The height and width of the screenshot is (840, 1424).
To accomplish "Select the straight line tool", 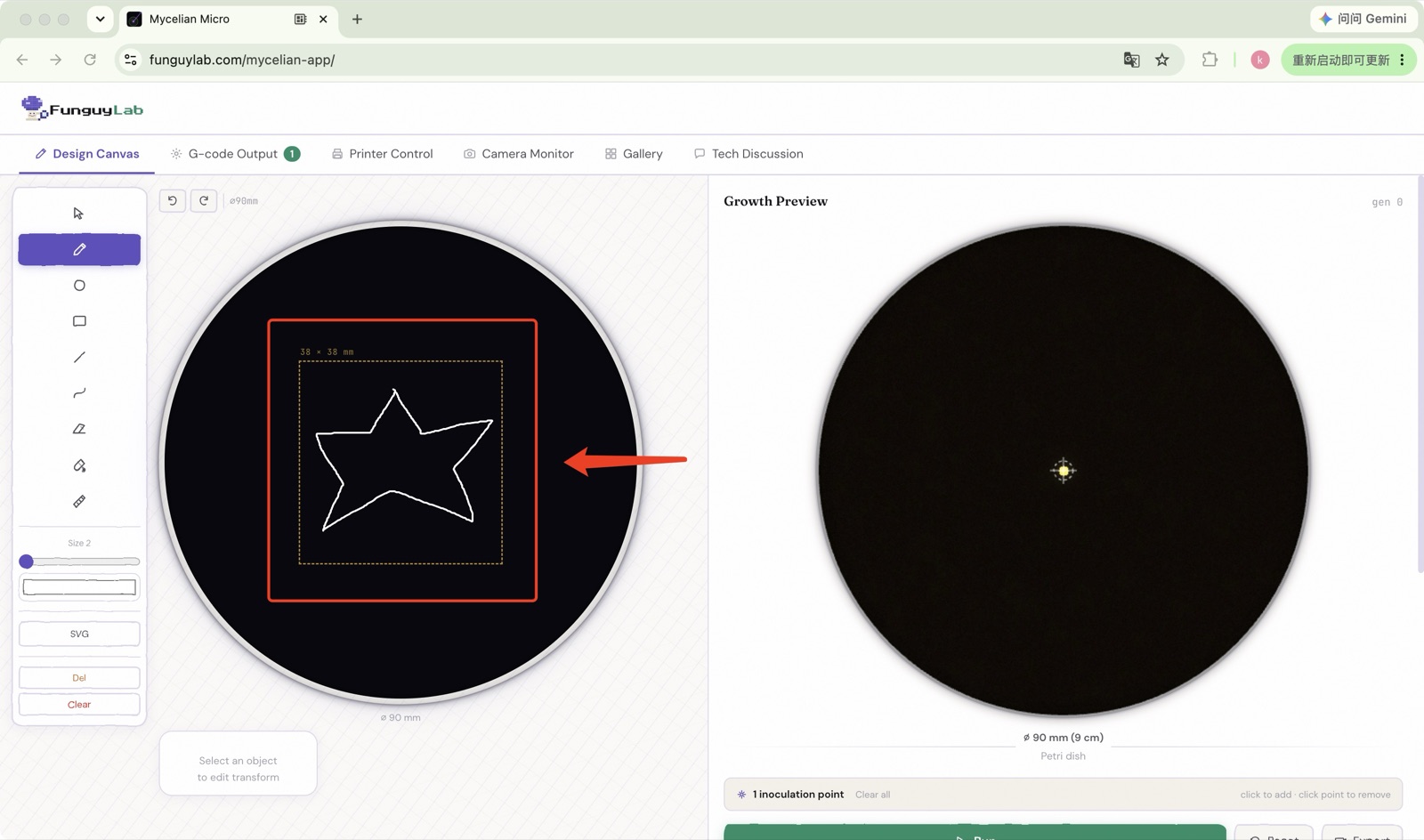I will click(79, 358).
